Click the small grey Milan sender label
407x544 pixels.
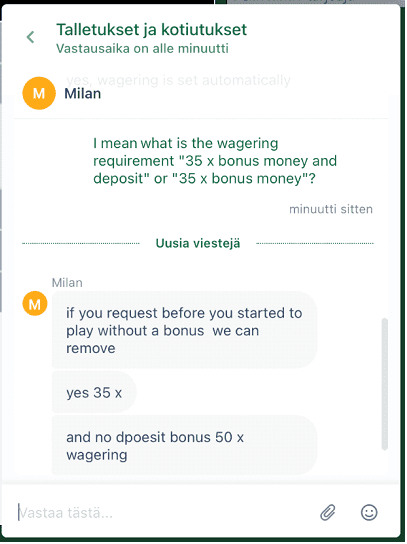click(67, 283)
